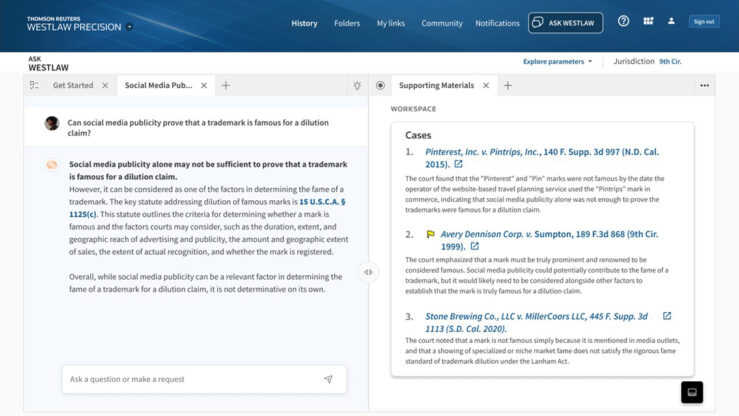The width and height of the screenshot is (739, 416).
Task: Open the user profile icon
Action: (x=671, y=21)
